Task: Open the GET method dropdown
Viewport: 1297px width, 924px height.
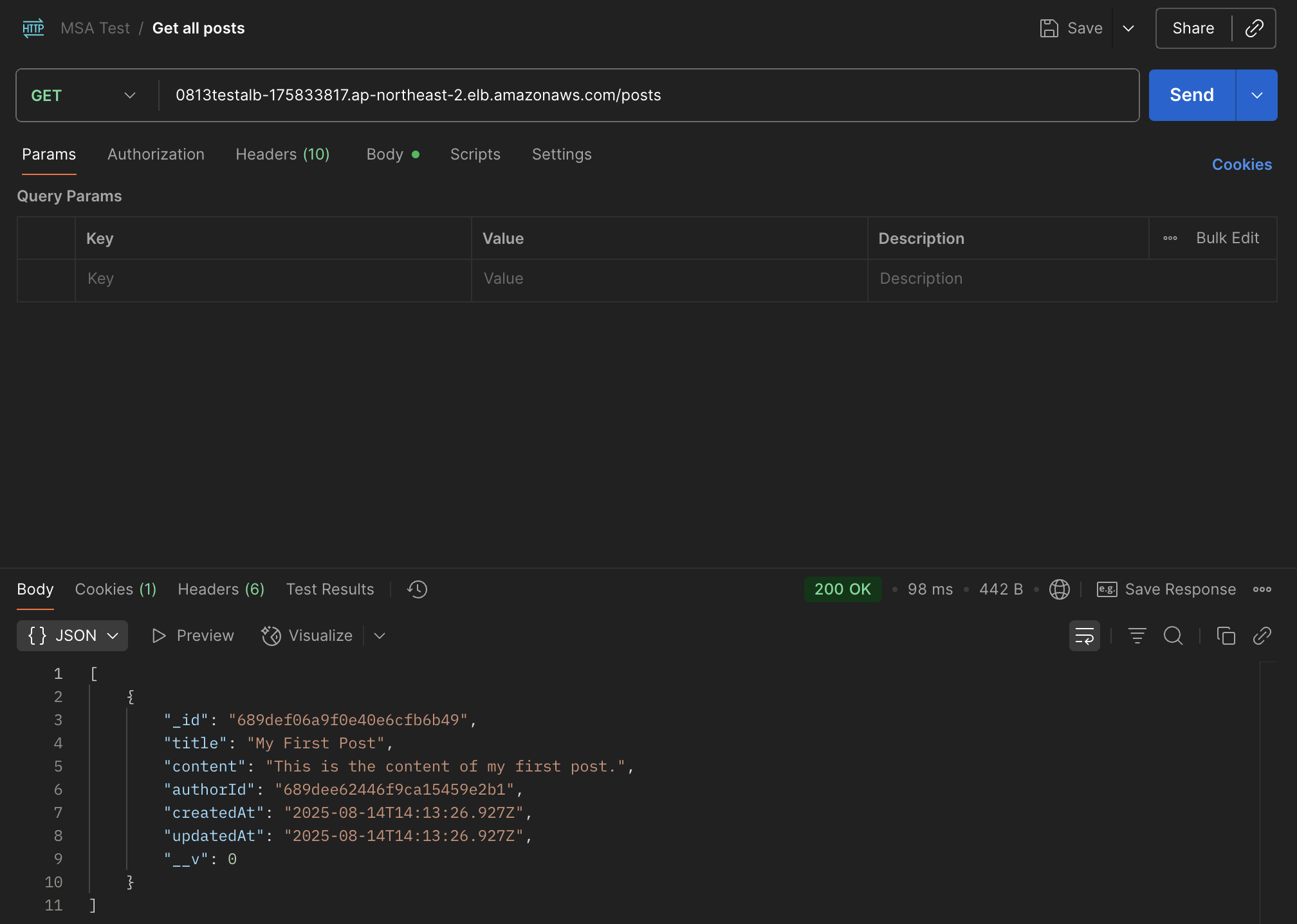Action: click(x=84, y=95)
